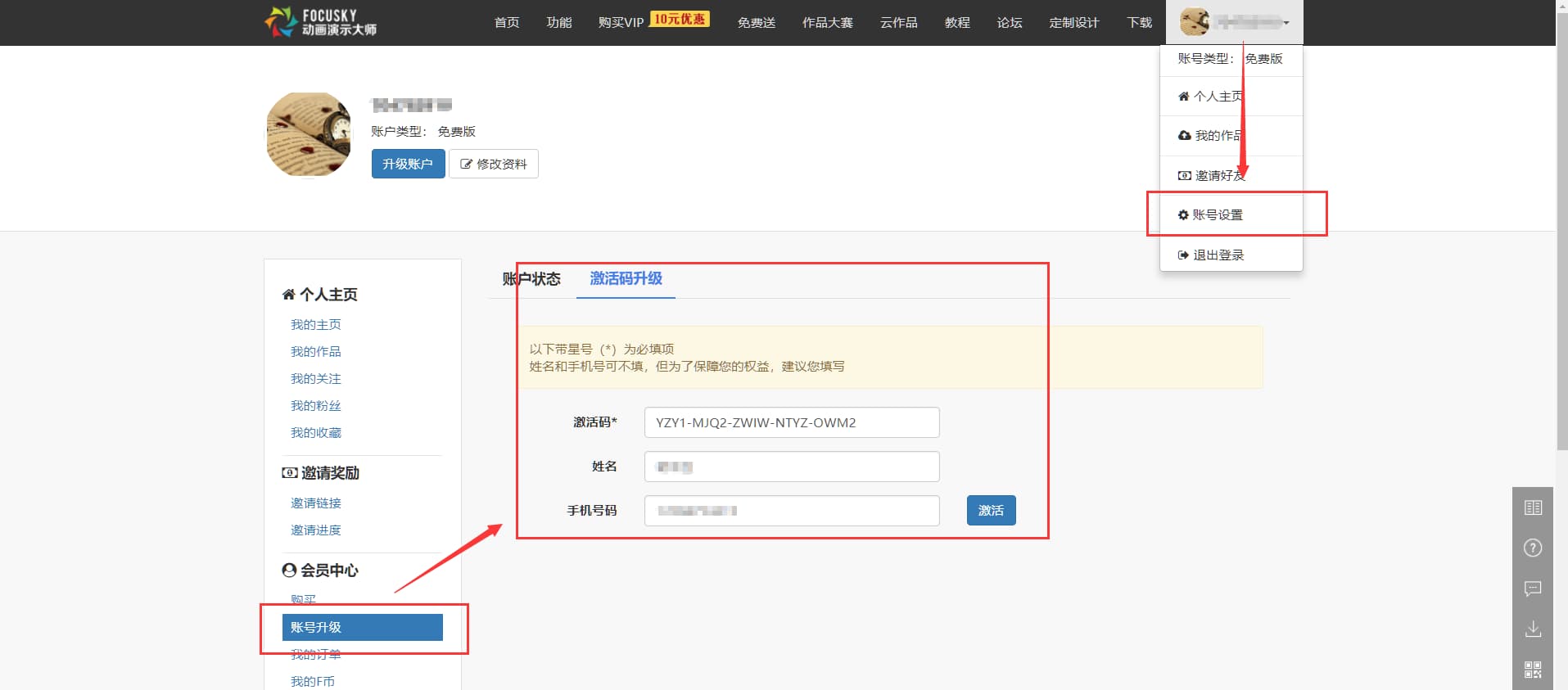1568x690 pixels.
Task: Go to 论坛 in the top nav
Action: [x=1010, y=22]
